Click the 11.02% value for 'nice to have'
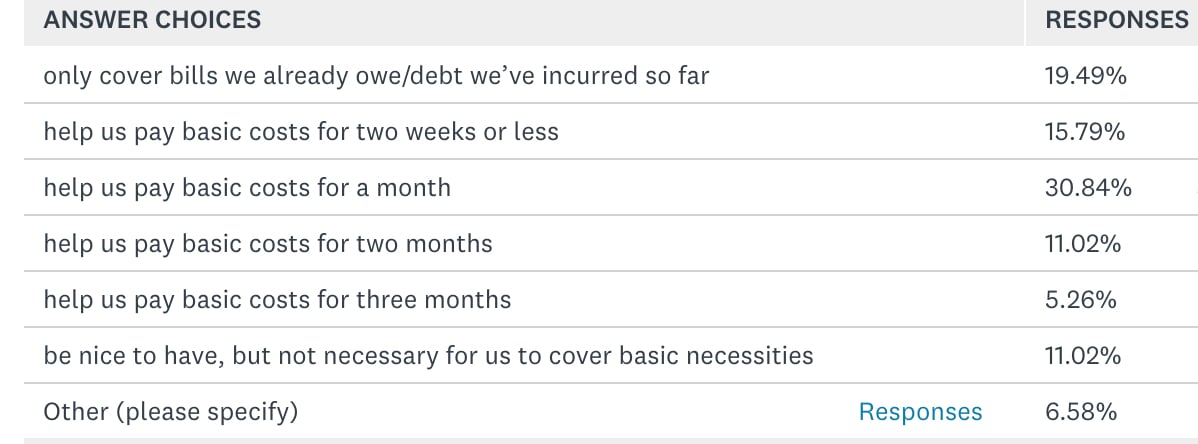The height and width of the screenshot is (444, 1198). tap(1083, 355)
